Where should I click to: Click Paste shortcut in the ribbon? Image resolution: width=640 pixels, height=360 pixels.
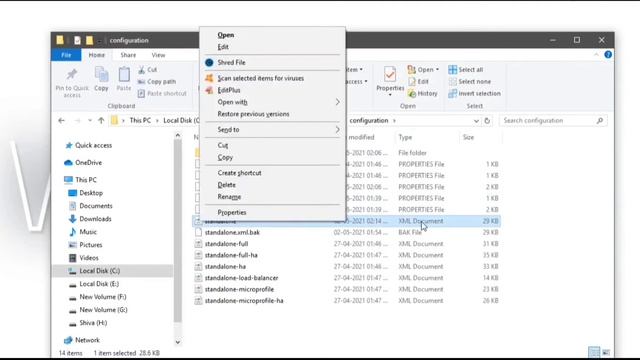point(162,93)
